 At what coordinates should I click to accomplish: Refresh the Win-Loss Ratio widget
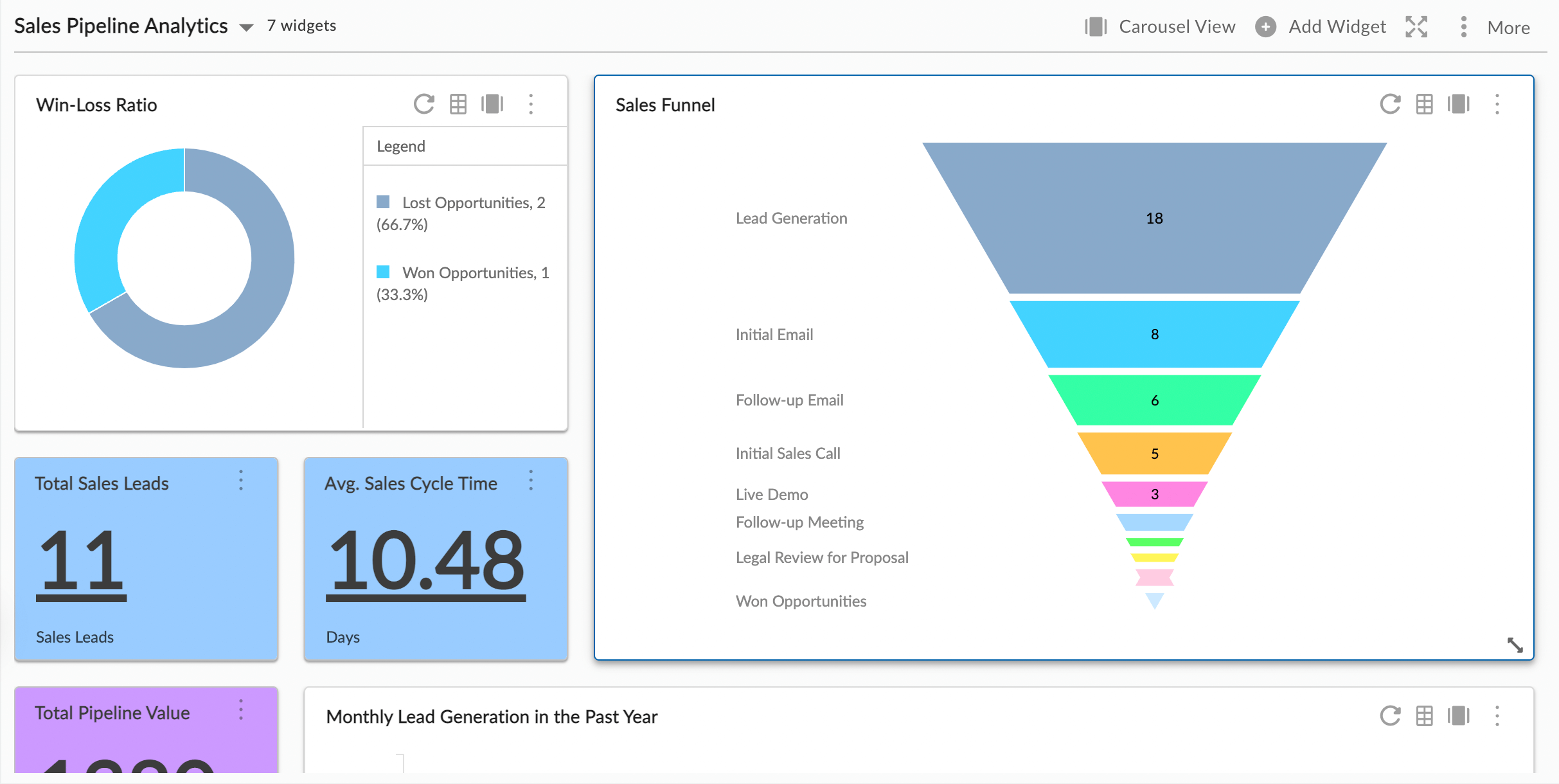point(423,103)
